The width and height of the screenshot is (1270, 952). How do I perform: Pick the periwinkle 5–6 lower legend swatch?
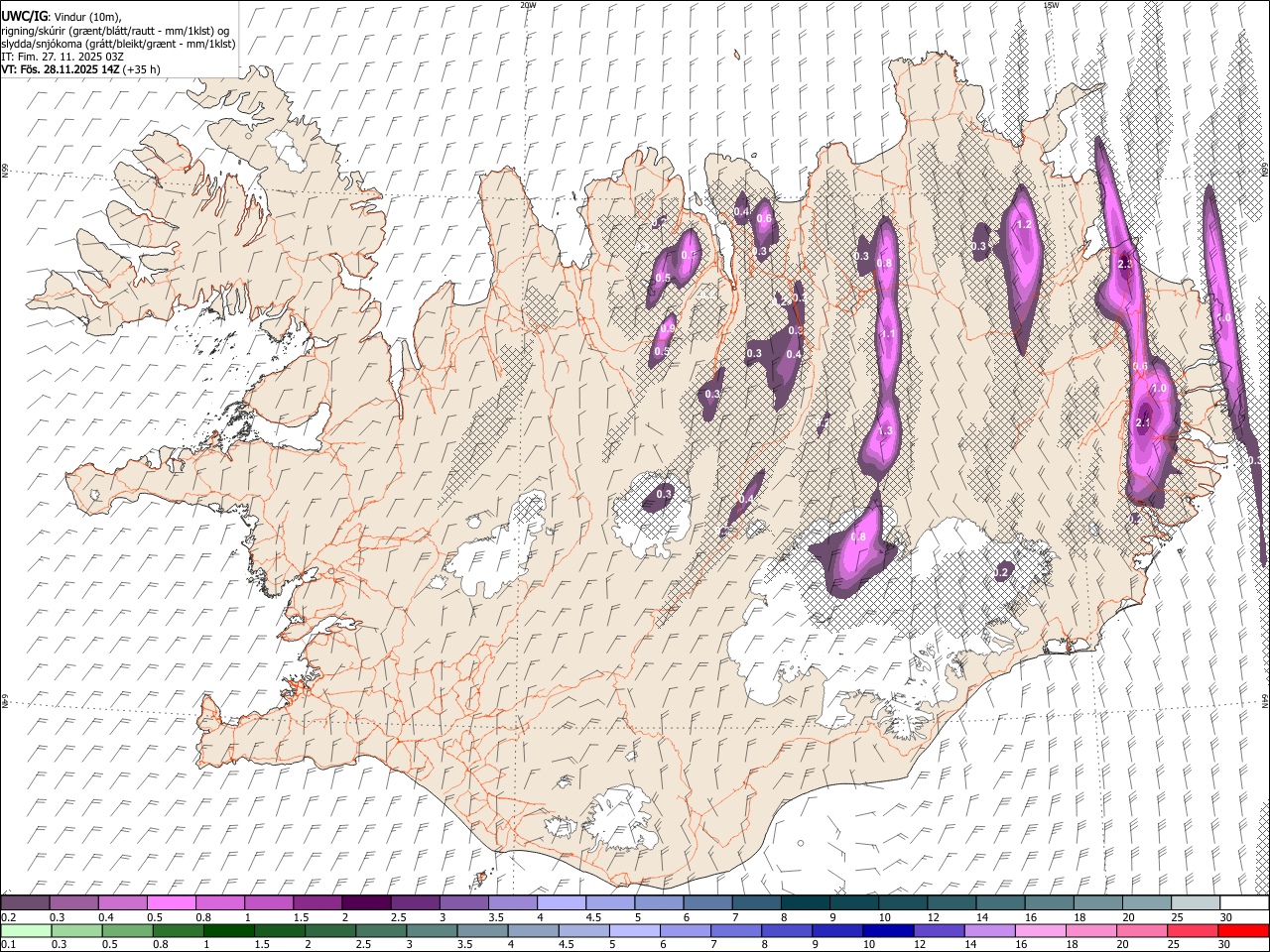pyautogui.click(x=635, y=931)
